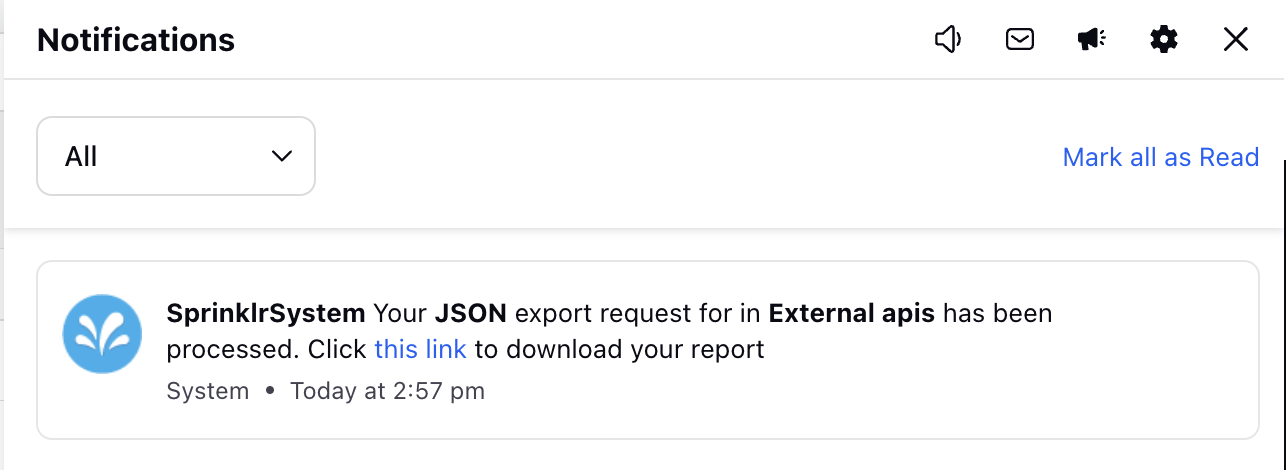Click the SprinklrSystem sender name
This screenshot has width=1286, height=470.
(266, 313)
